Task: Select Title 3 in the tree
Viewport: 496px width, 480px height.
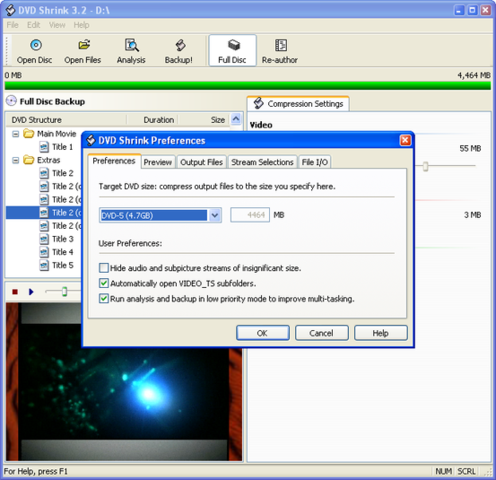Action: pyautogui.click(x=63, y=239)
